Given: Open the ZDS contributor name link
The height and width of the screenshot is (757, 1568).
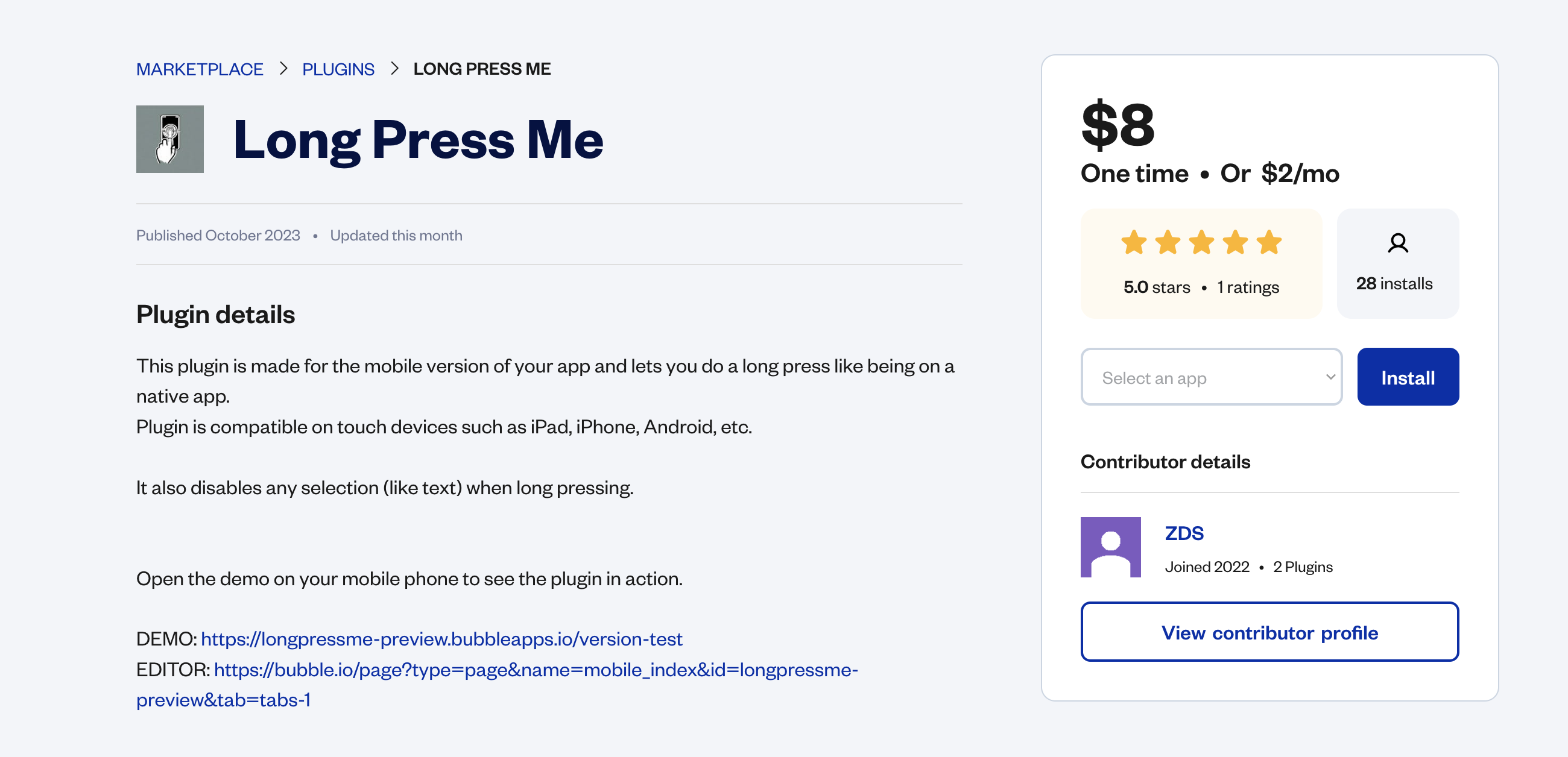Looking at the screenshot, I should tap(1184, 533).
